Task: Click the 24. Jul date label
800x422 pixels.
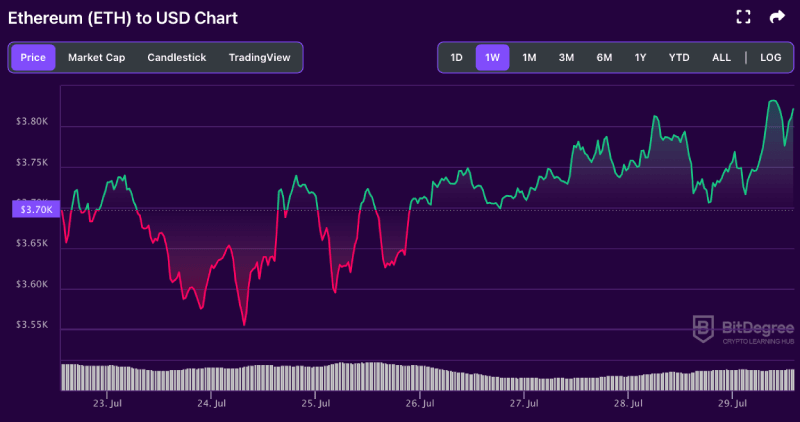Action: [211, 404]
